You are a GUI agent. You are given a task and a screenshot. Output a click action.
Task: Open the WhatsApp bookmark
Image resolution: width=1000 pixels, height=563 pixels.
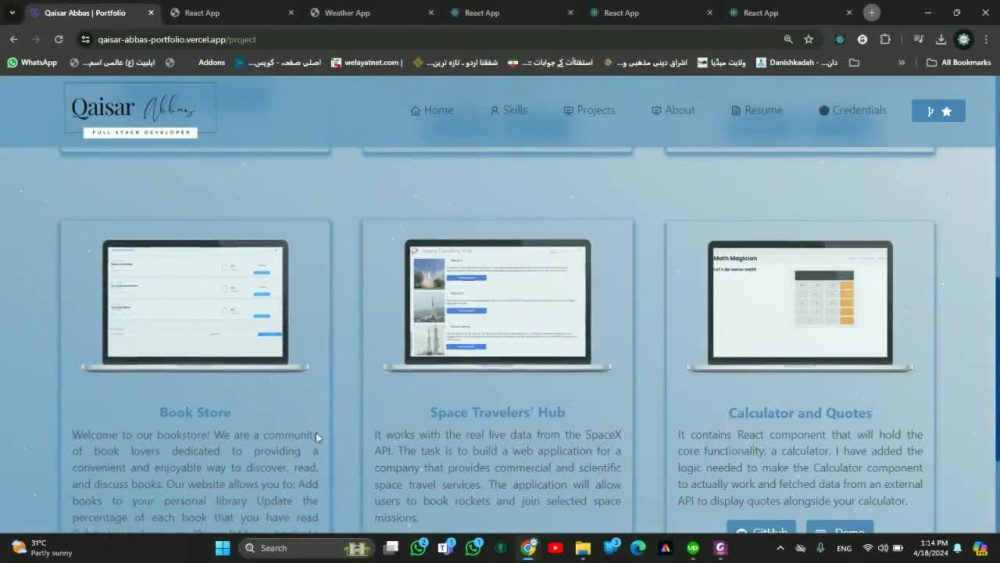point(32,62)
